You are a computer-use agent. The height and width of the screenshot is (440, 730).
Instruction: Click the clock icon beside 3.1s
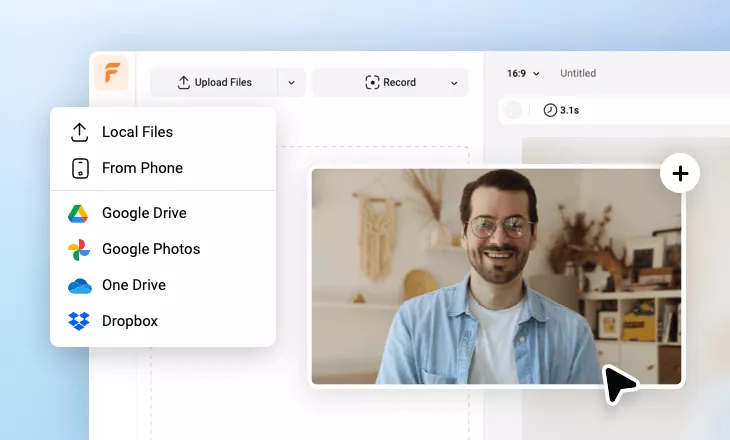[x=550, y=110]
